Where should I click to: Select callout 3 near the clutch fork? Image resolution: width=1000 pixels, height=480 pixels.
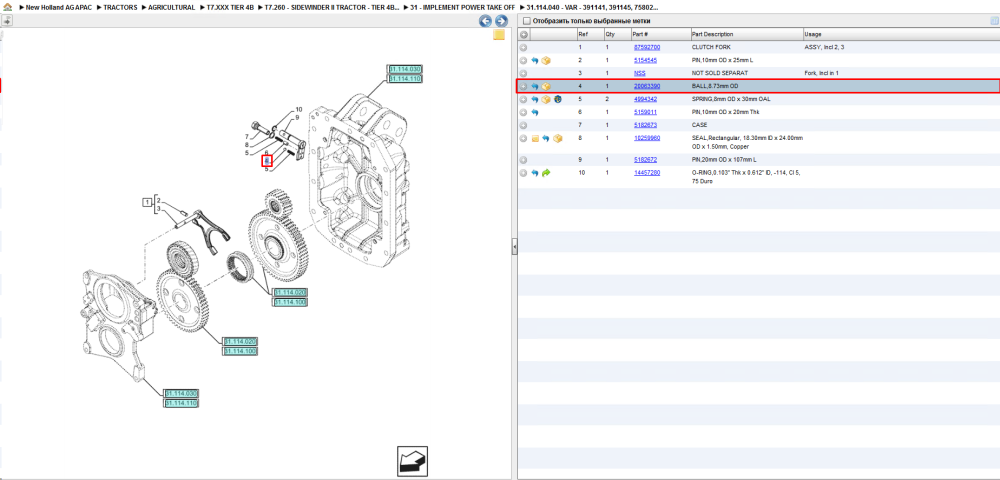(x=158, y=209)
